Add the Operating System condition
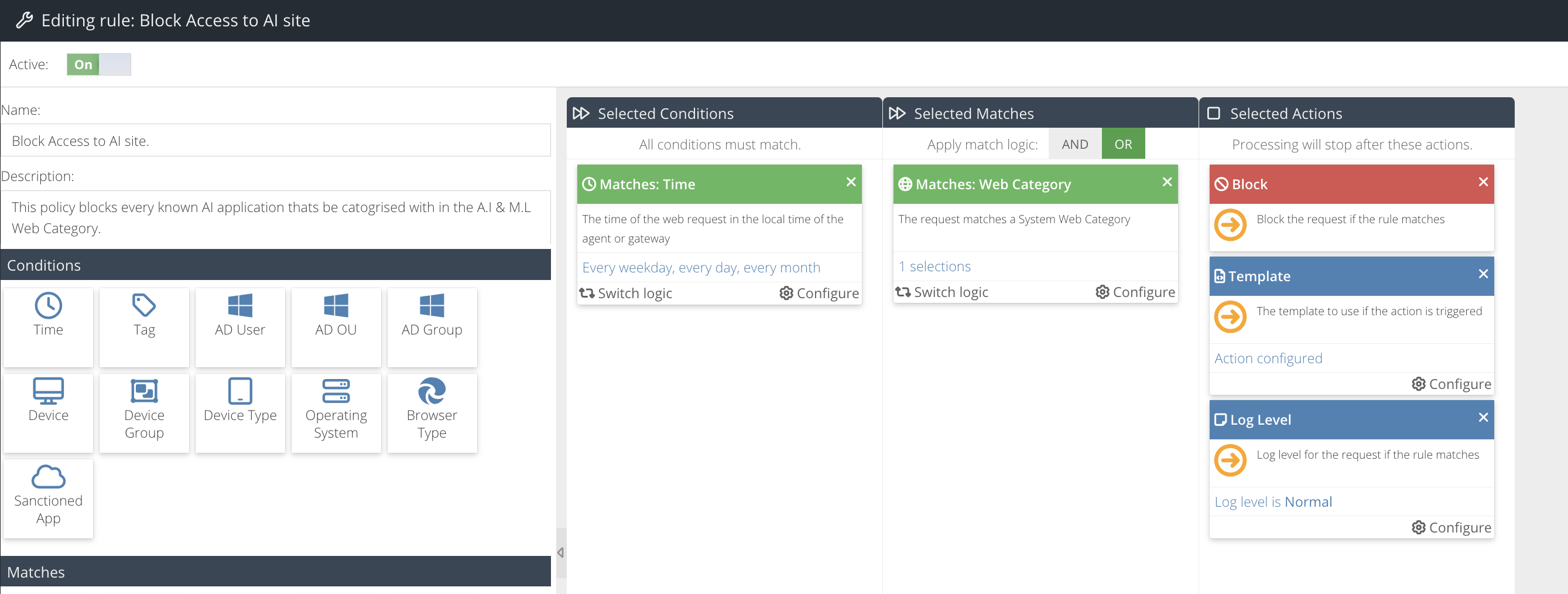The width and height of the screenshot is (1568, 594). click(x=336, y=412)
